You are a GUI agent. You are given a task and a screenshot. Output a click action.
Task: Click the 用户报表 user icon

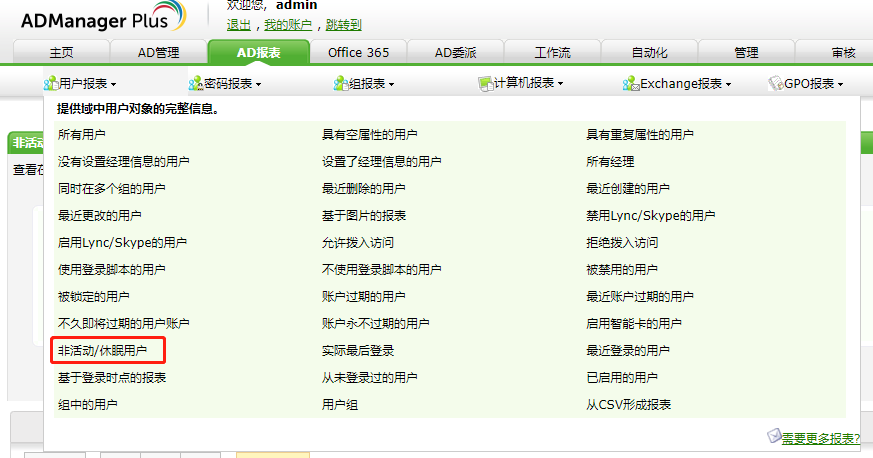click(51, 83)
